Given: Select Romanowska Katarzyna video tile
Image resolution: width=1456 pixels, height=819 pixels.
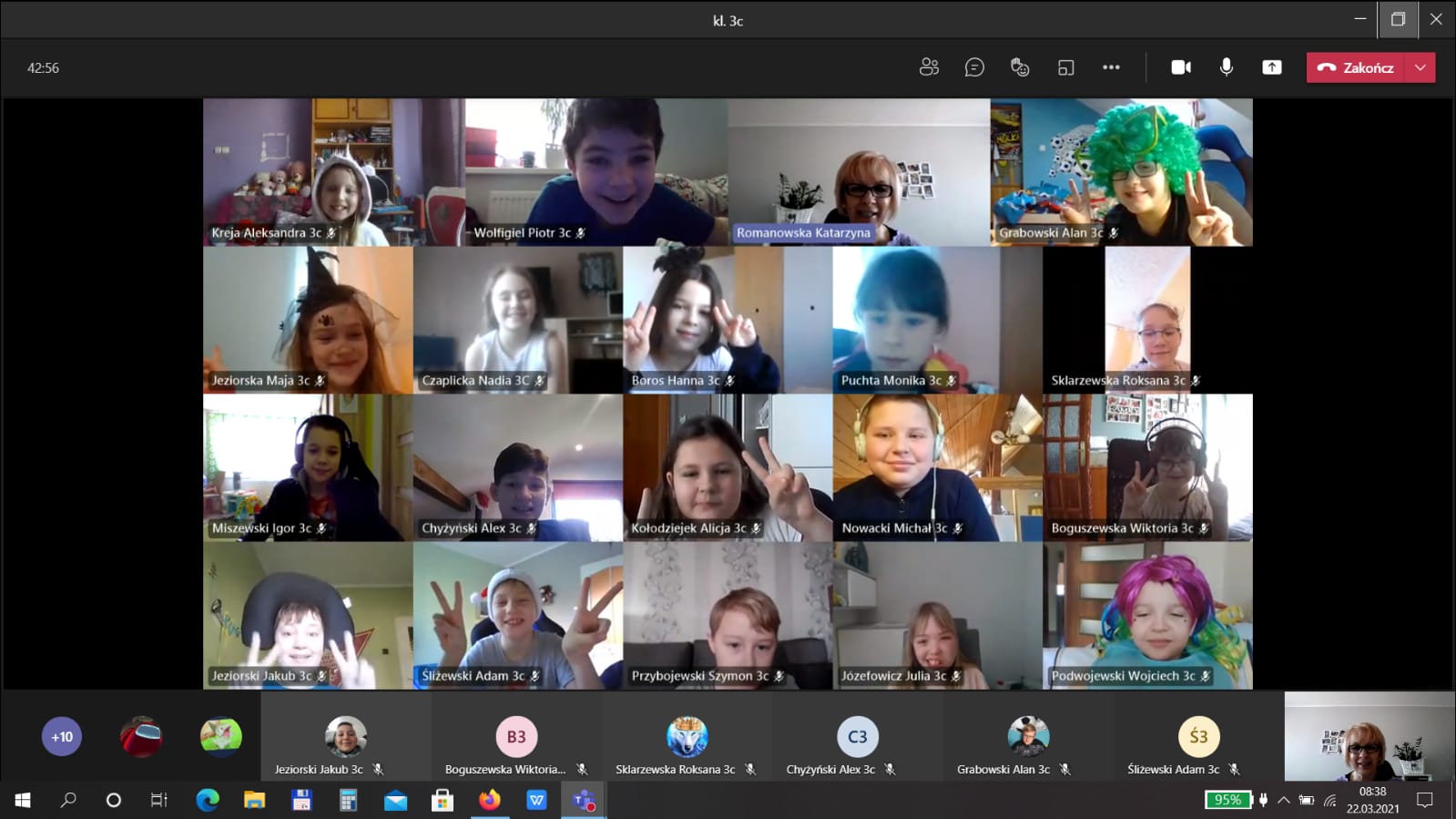Looking at the screenshot, I should 859,172.
